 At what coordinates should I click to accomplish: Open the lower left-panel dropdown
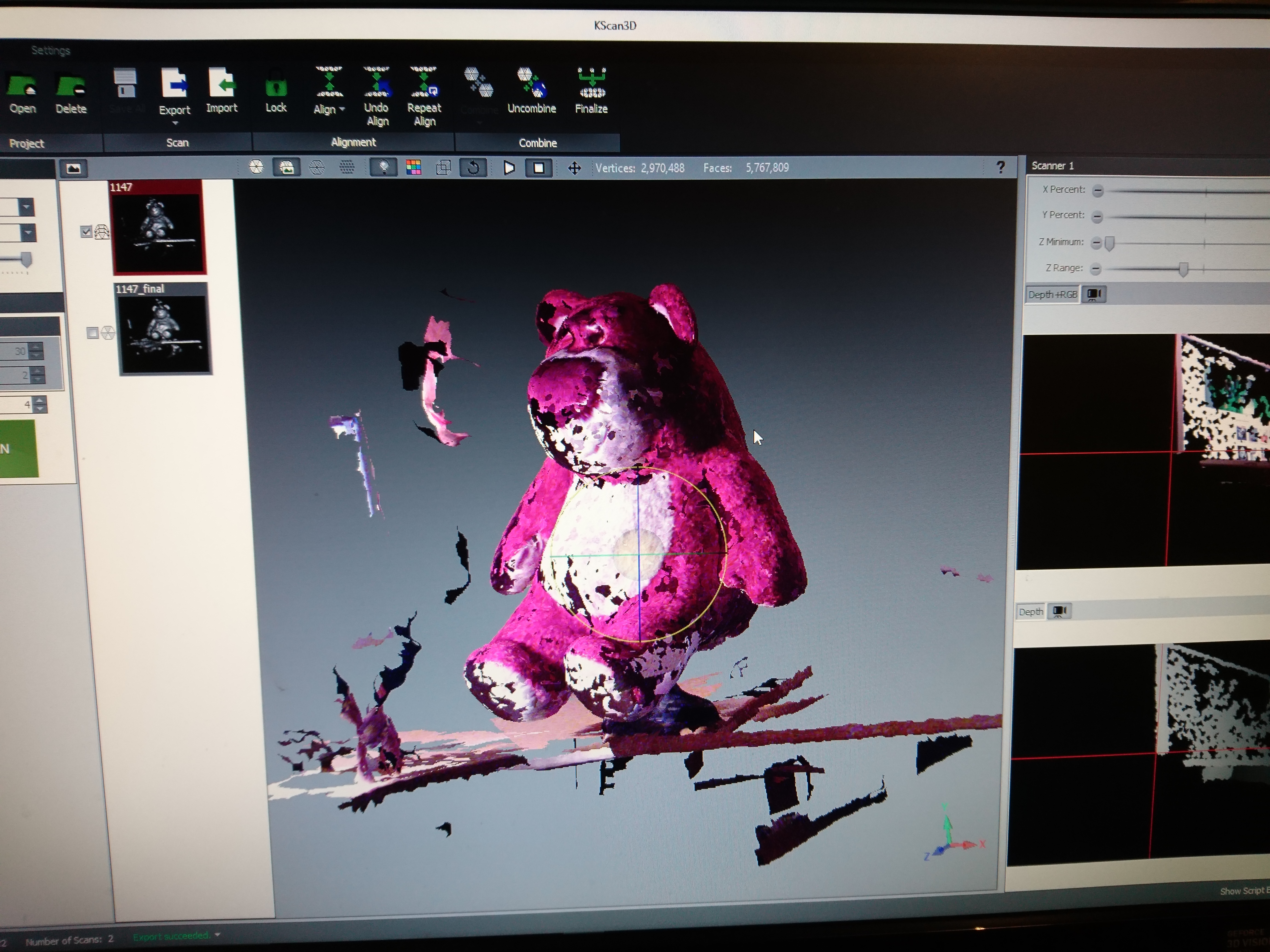28,232
